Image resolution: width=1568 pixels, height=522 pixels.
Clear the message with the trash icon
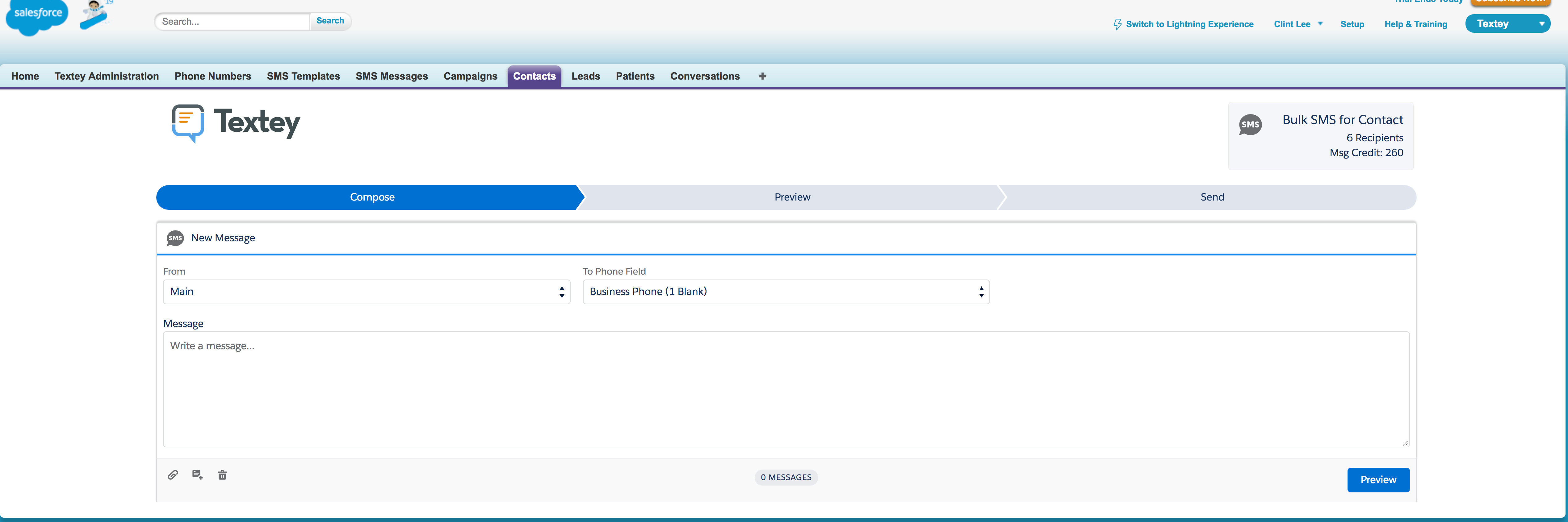222,475
